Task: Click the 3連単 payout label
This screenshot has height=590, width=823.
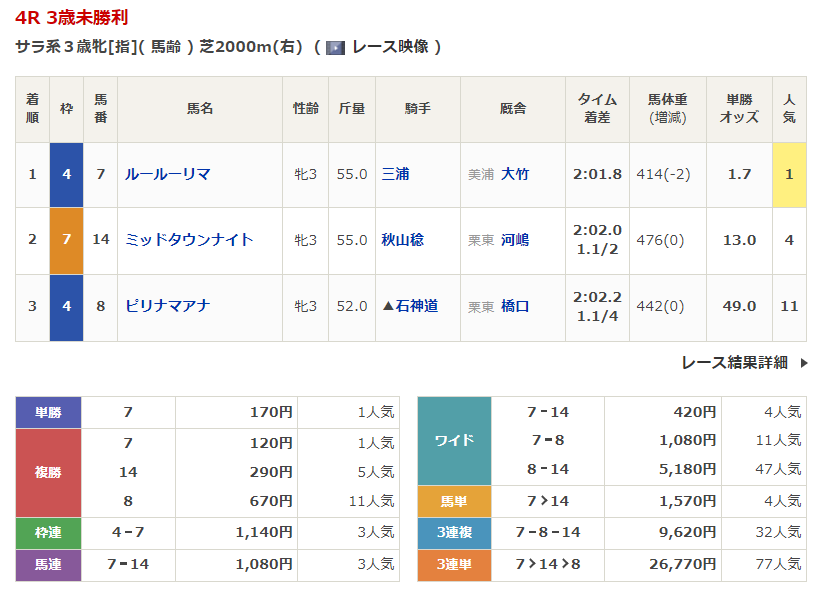Action: (x=454, y=565)
